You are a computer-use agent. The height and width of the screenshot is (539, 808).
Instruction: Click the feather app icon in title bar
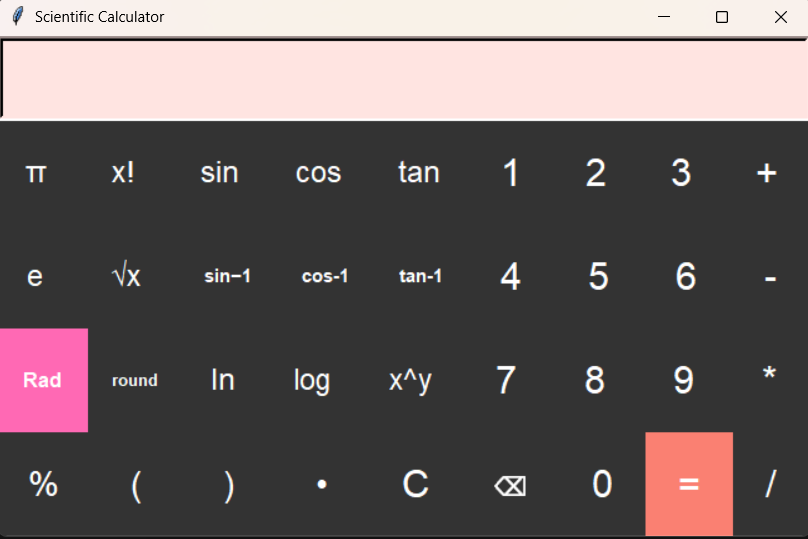click(x=18, y=16)
